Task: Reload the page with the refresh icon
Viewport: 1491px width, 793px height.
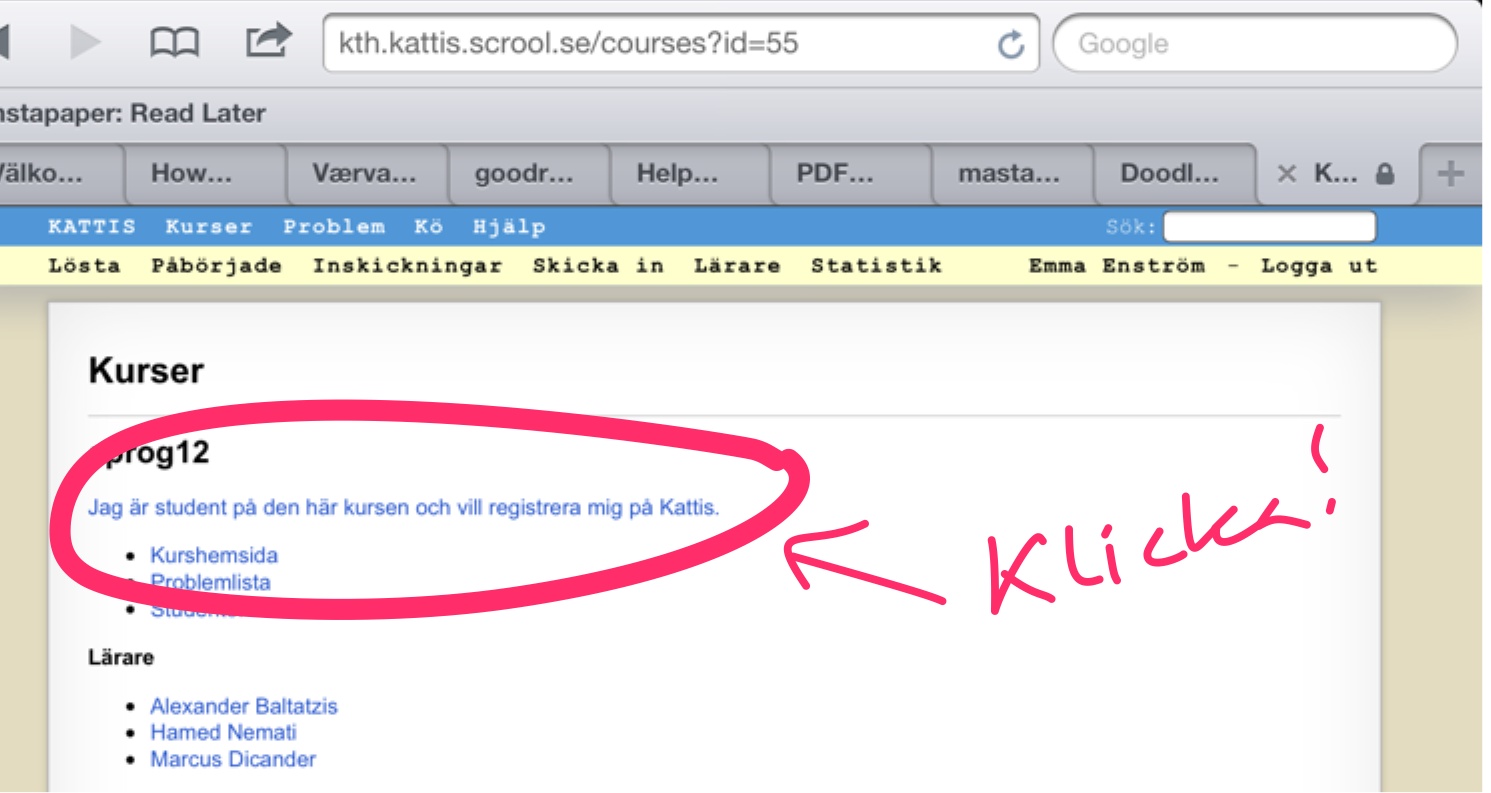Action: tap(1011, 44)
